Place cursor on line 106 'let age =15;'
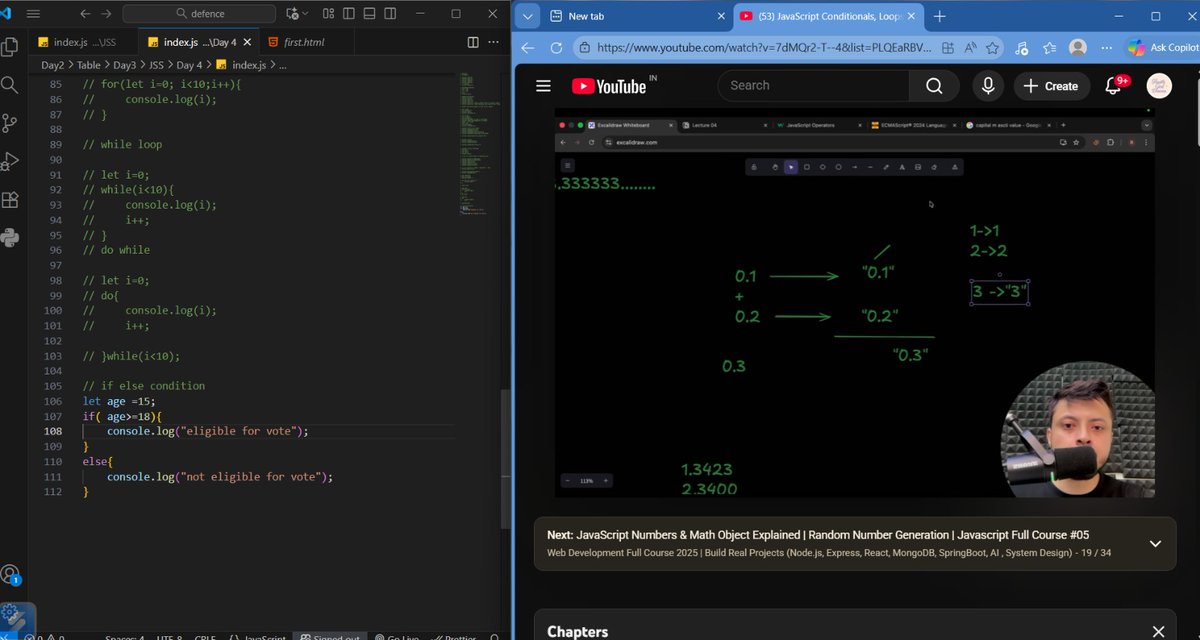This screenshot has width=1200, height=640. click(x=117, y=401)
